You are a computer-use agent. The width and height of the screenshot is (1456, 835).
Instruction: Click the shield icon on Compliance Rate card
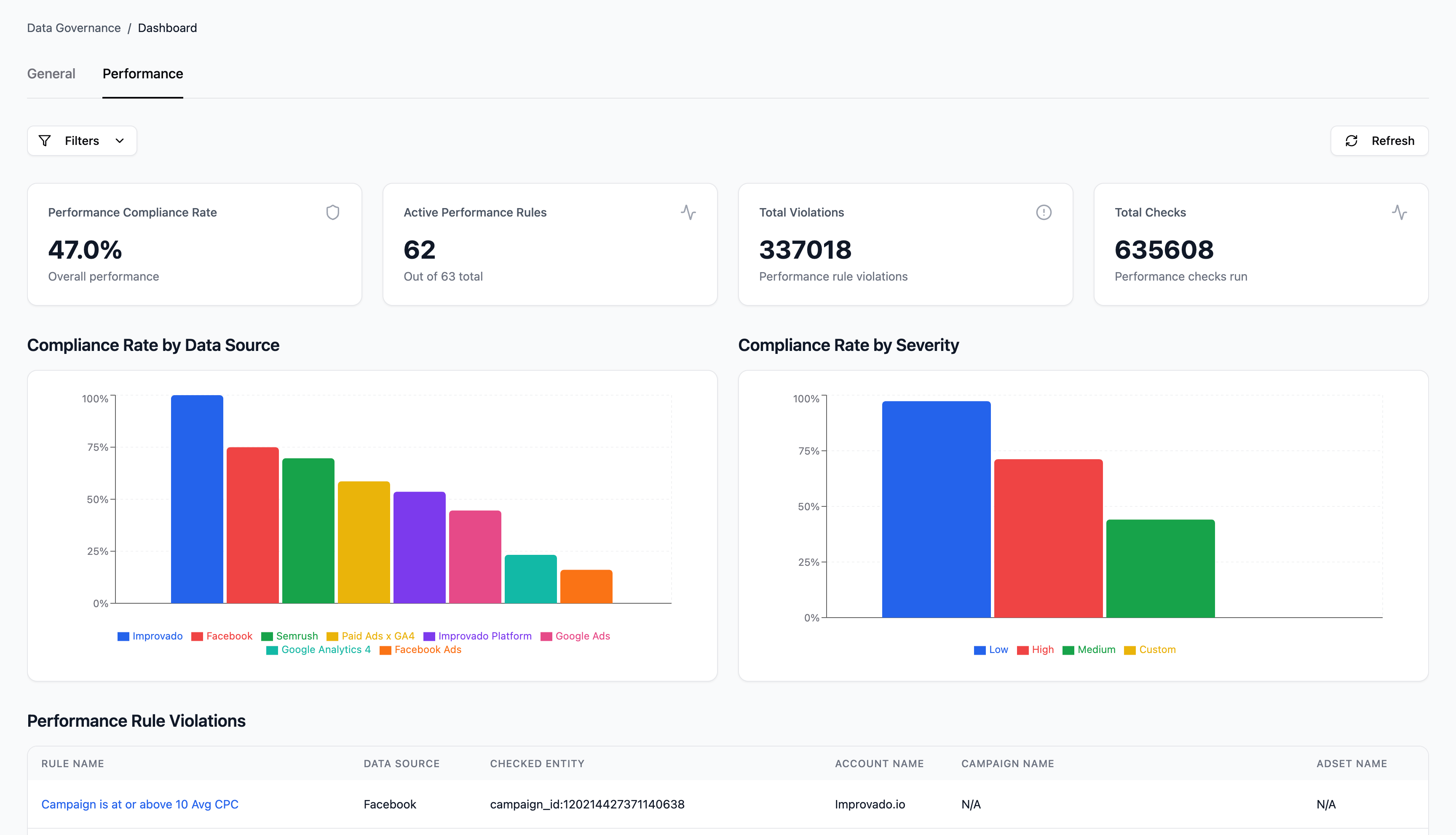pyautogui.click(x=332, y=212)
